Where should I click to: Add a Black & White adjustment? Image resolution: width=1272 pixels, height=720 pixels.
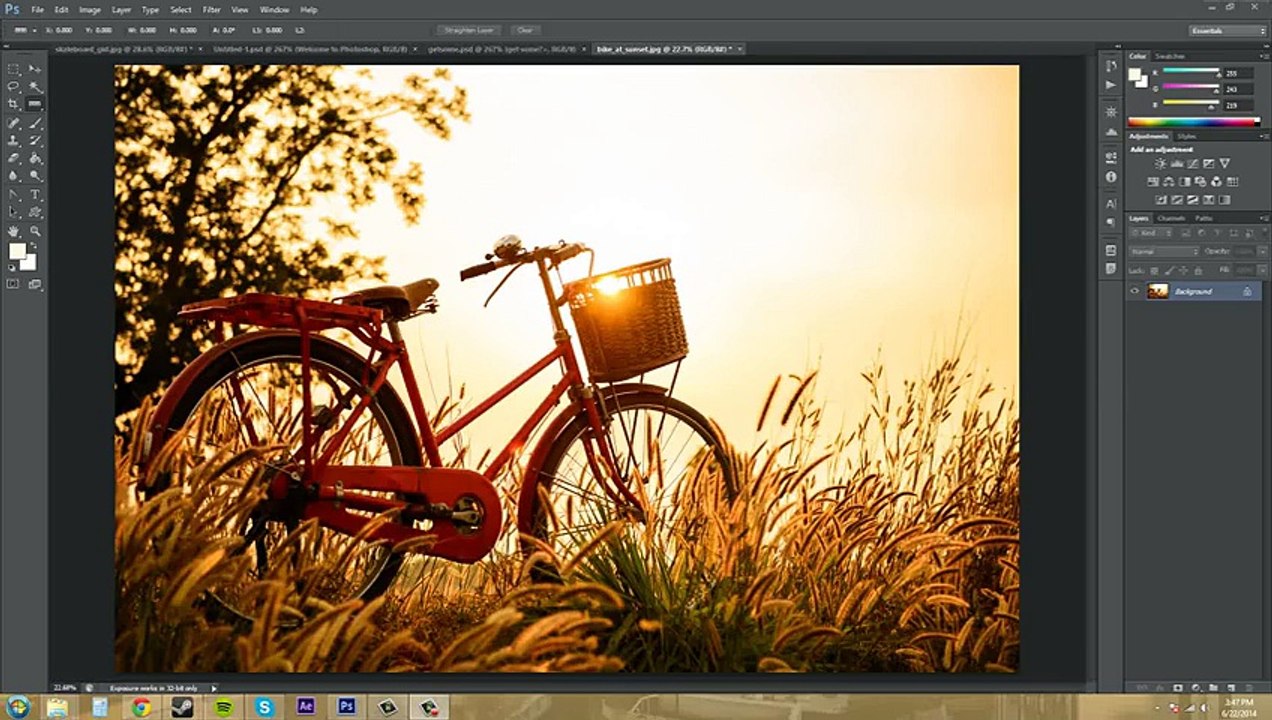click(x=1185, y=182)
